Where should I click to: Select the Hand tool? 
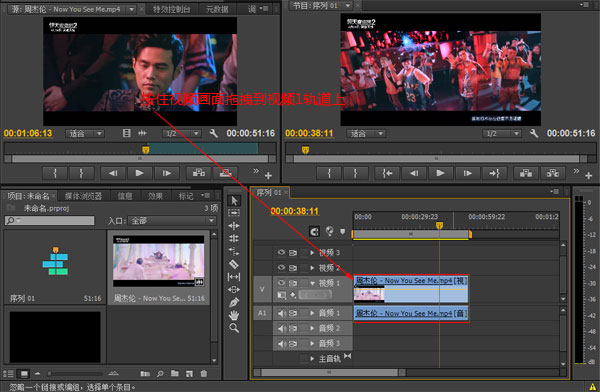tap(234, 315)
